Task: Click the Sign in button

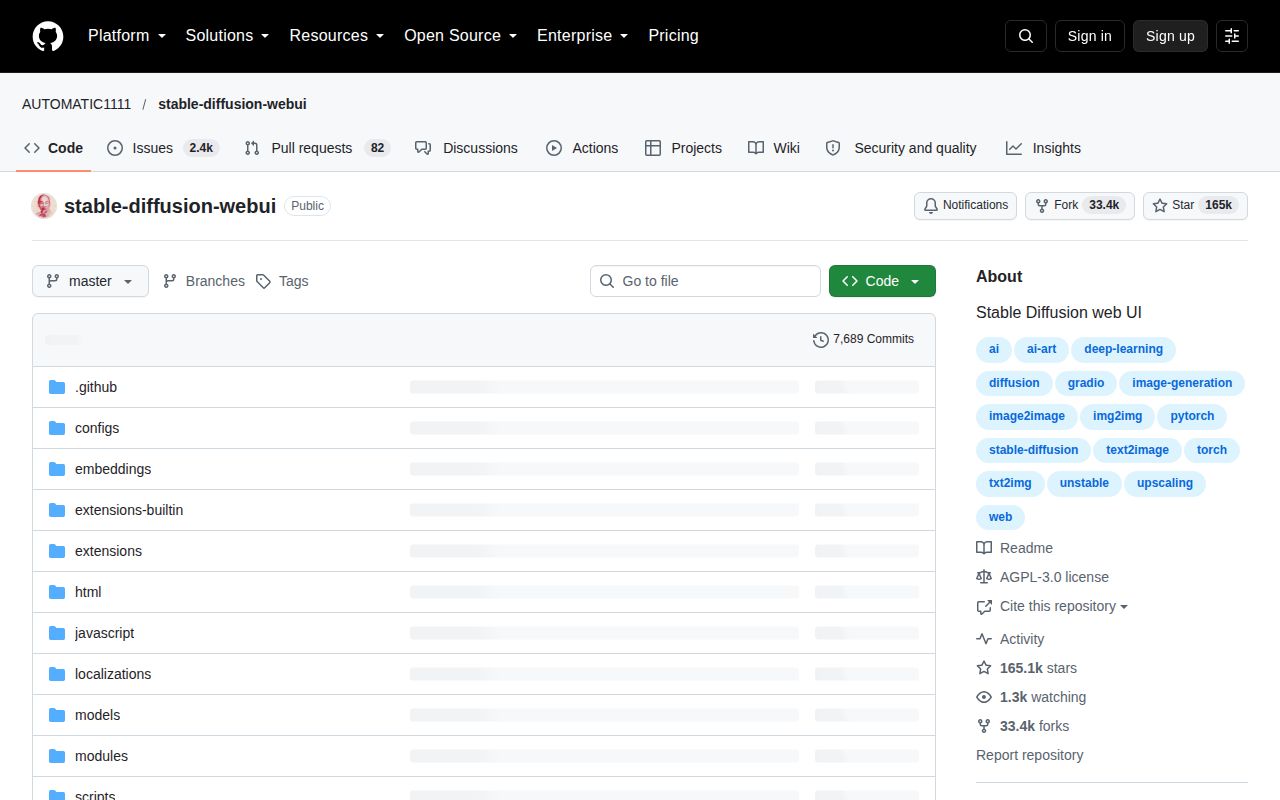Action: pyautogui.click(x=1089, y=36)
